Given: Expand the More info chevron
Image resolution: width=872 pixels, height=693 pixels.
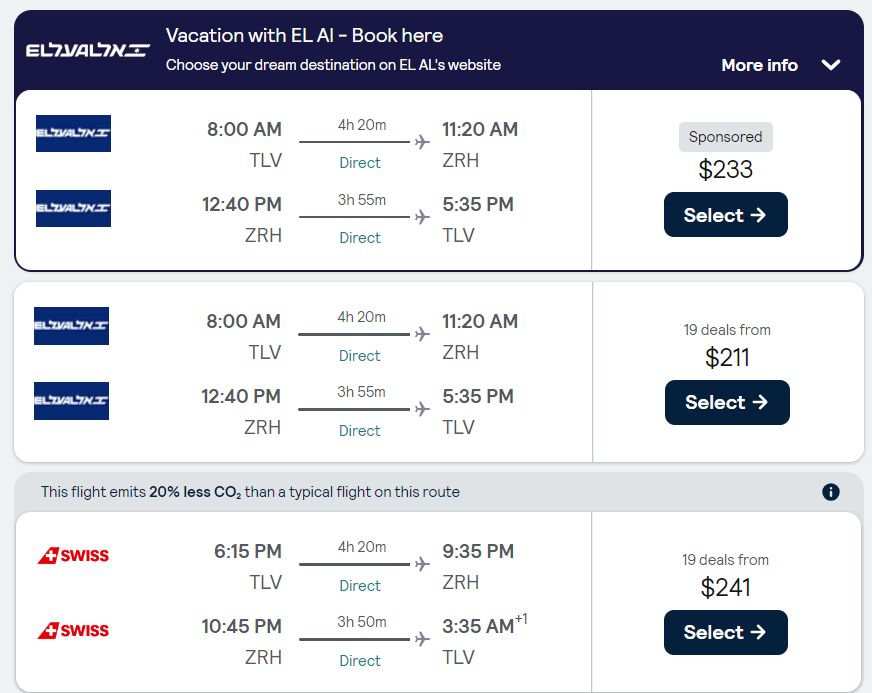Looking at the screenshot, I should 831,65.
